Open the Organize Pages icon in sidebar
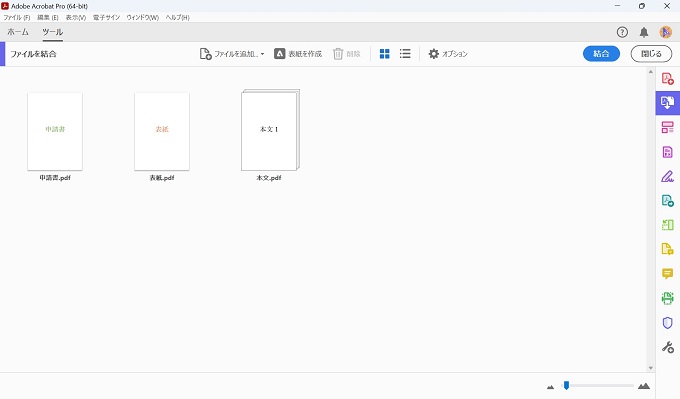This screenshot has width=680, height=399. 667,127
